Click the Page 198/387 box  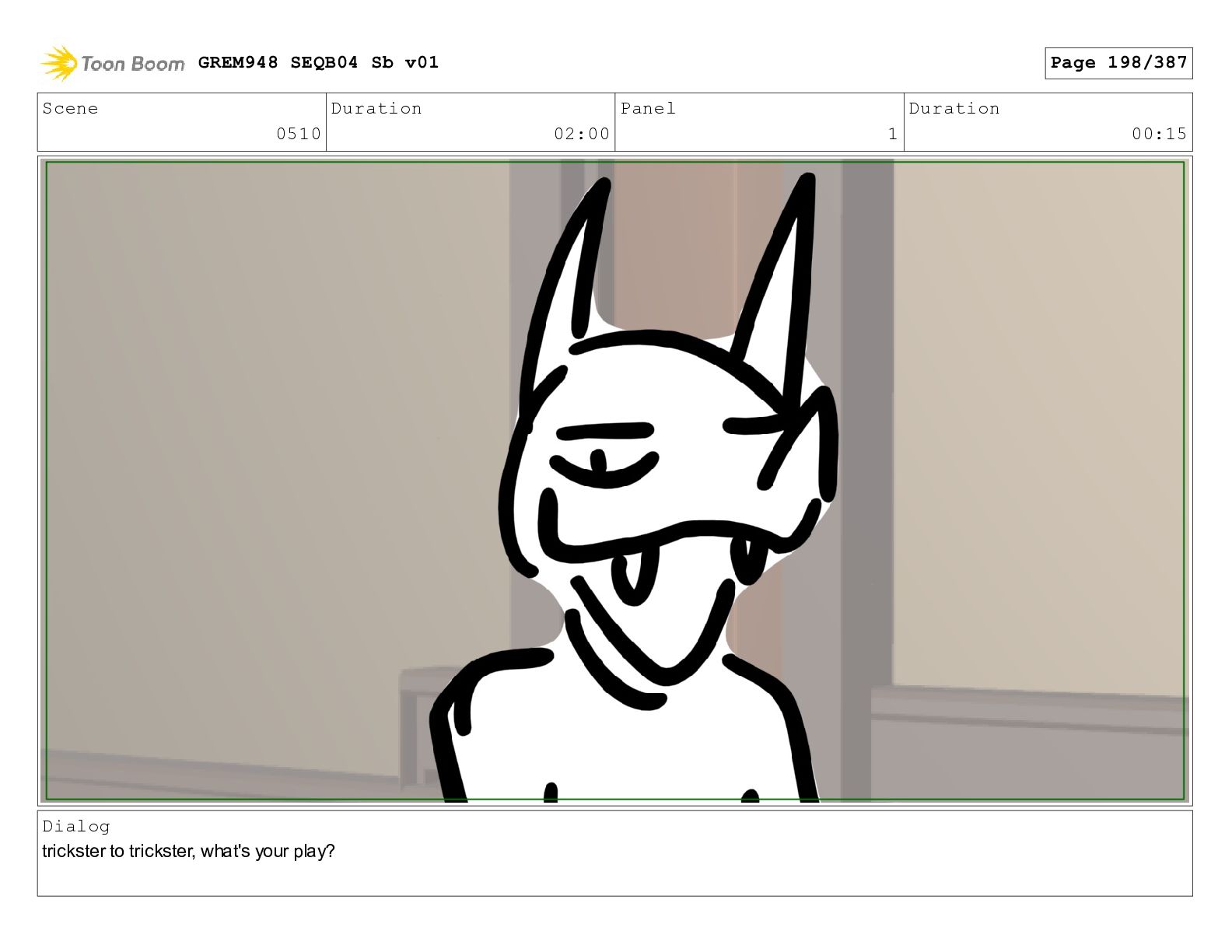tap(1118, 63)
